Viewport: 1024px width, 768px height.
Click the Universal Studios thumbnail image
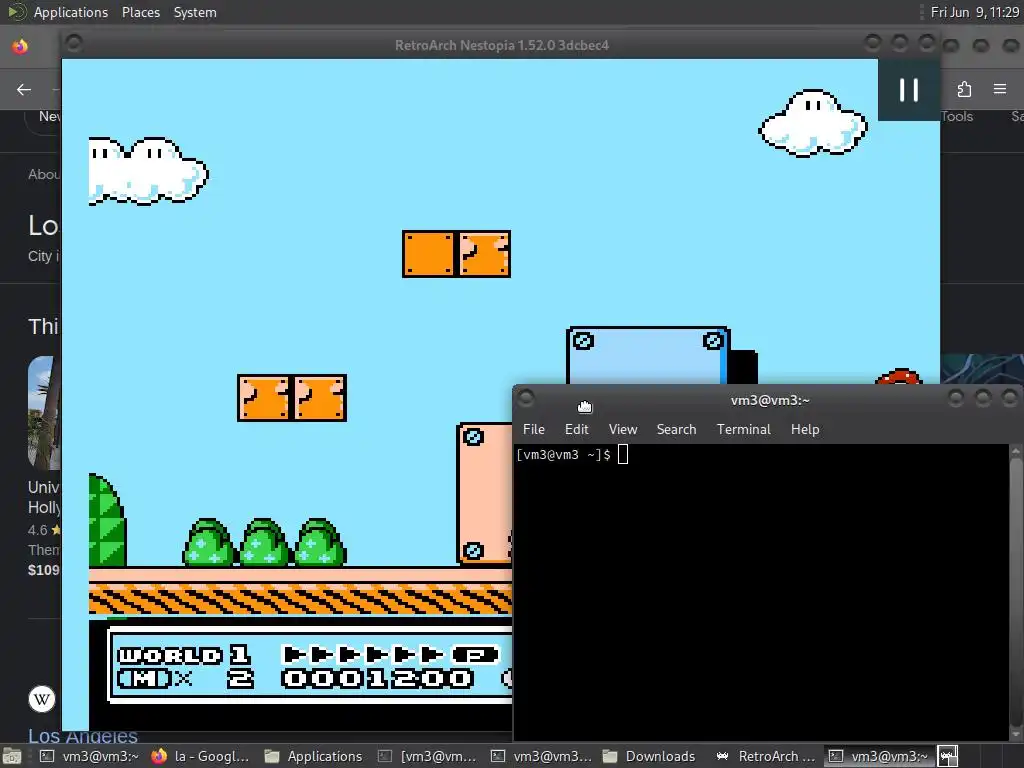(44, 413)
